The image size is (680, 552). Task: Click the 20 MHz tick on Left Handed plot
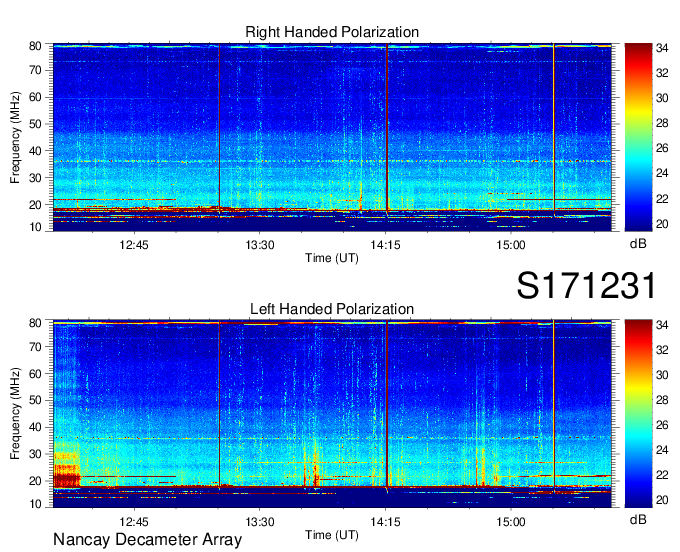click(35, 481)
